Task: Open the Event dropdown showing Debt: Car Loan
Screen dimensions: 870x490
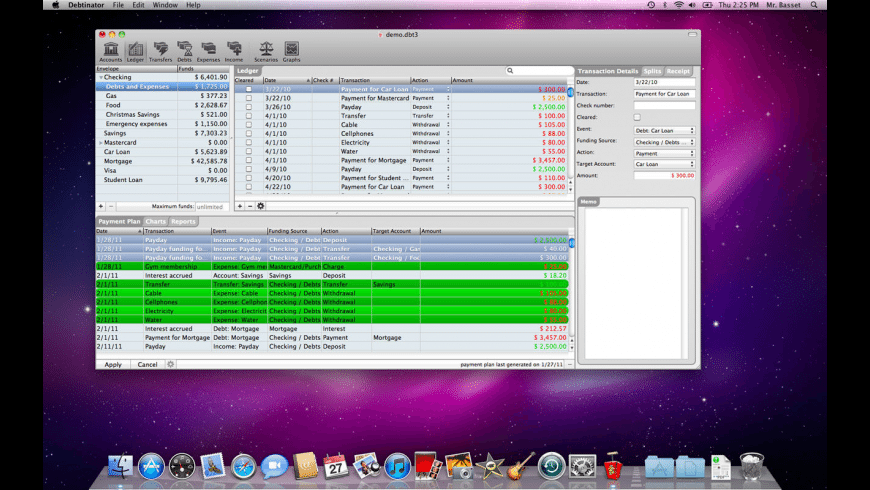Action: pyautogui.click(x=664, y=130)
